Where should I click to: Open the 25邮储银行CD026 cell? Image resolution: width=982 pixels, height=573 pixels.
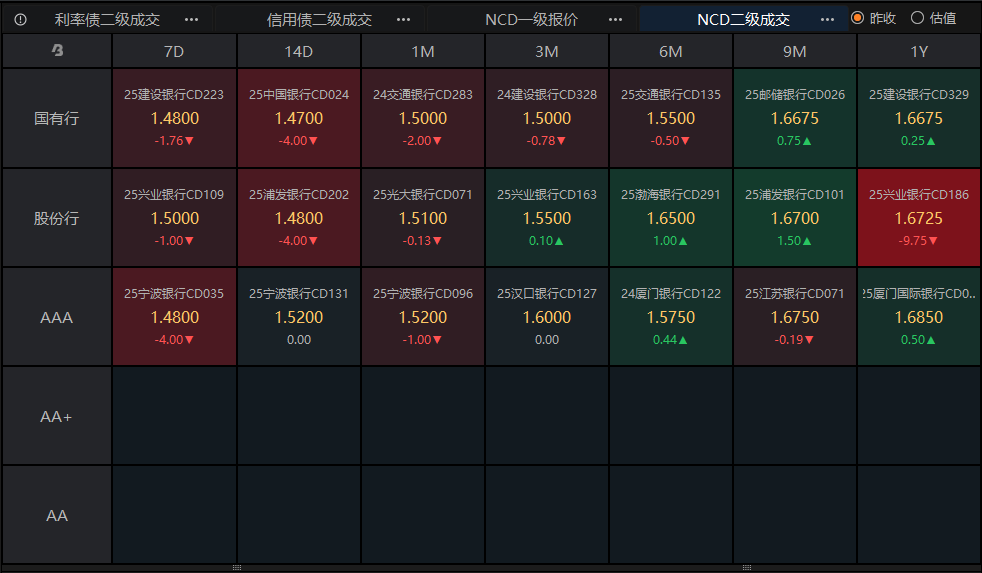pos(795,118)
